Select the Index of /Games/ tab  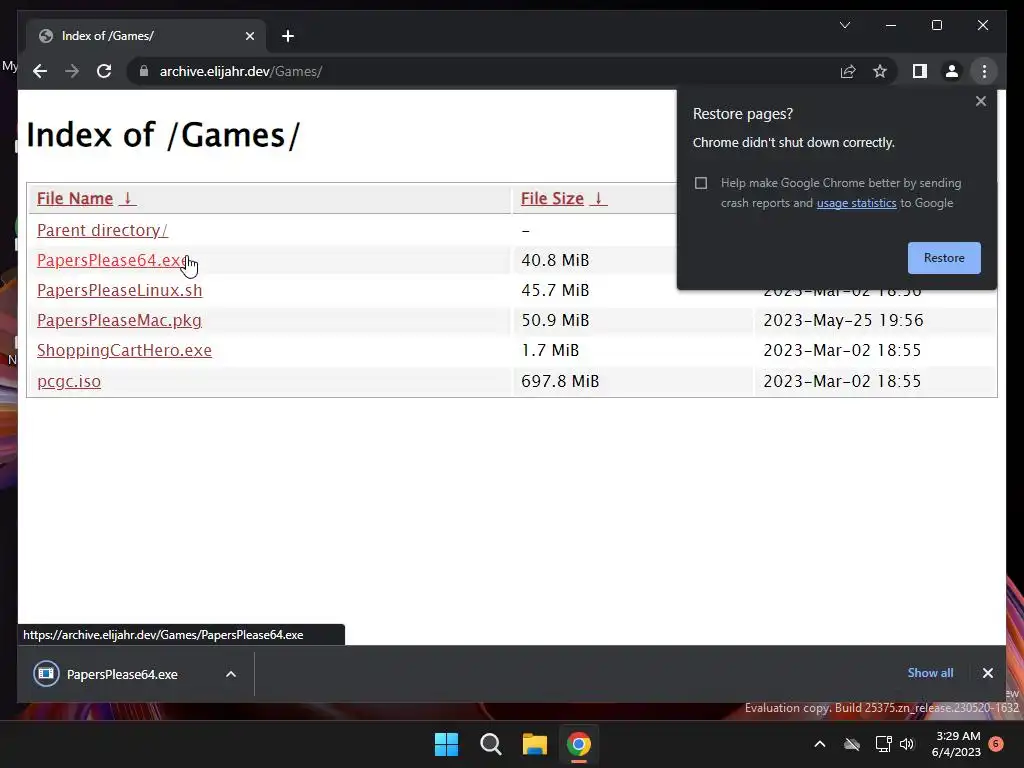(146, 36)
